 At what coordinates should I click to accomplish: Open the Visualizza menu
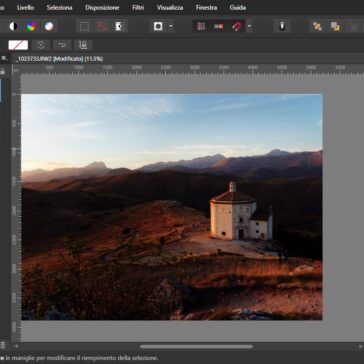coord(170,7)
